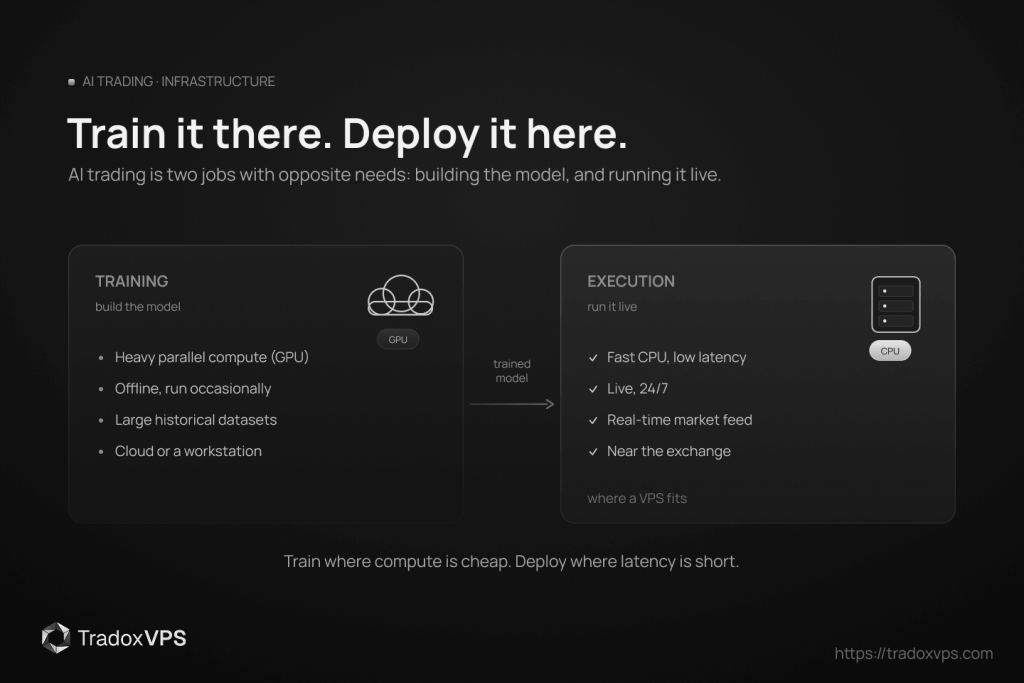The width and height of the screenshot is (1024, 683).
Task: Click the 'Near the exchange' text
Action: coord(669,451)
